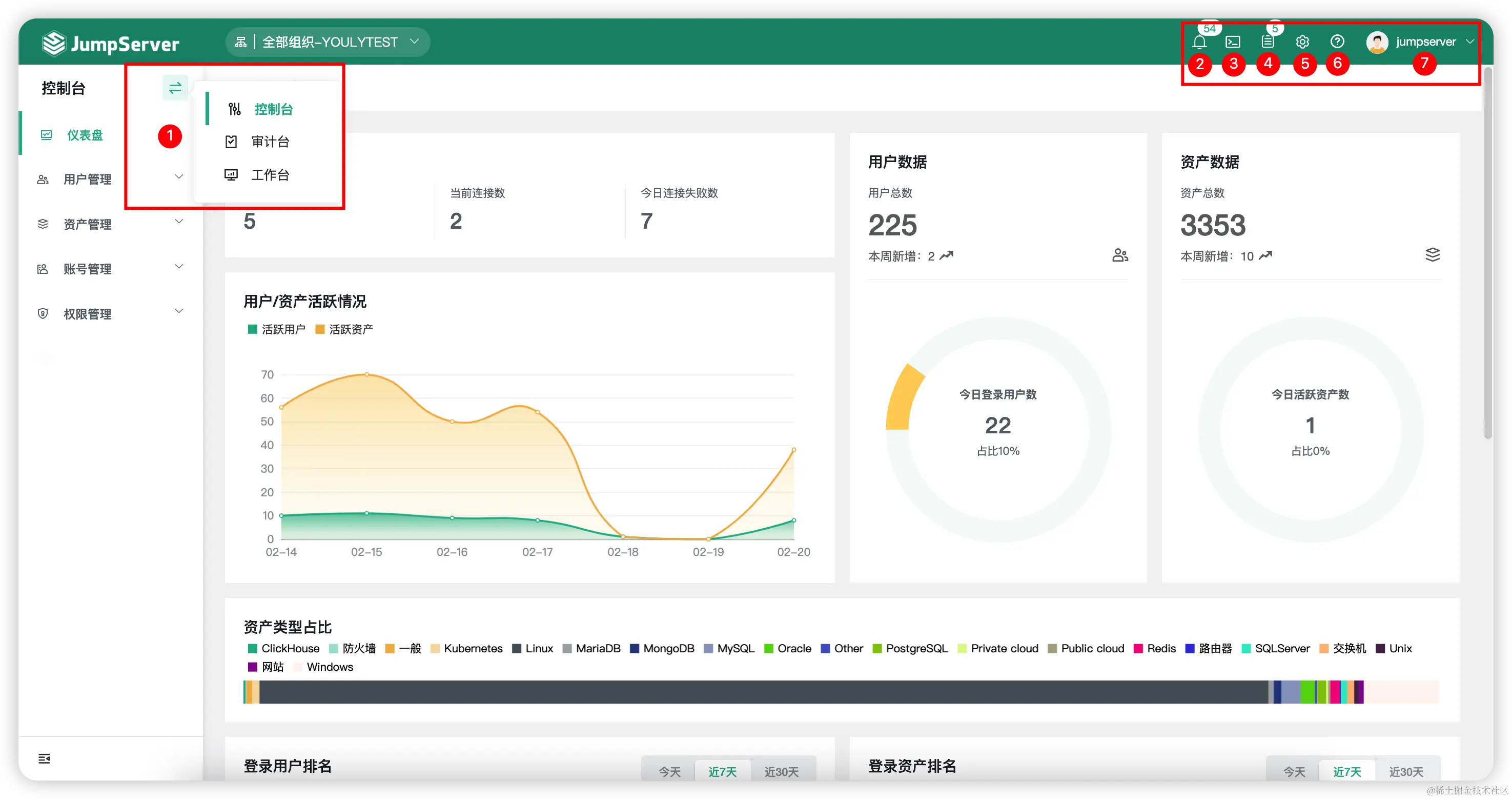This screenshot has height=799, width=1512.
Task: Click the dark Linux segment of asset bar
Action: click(763, 692)
